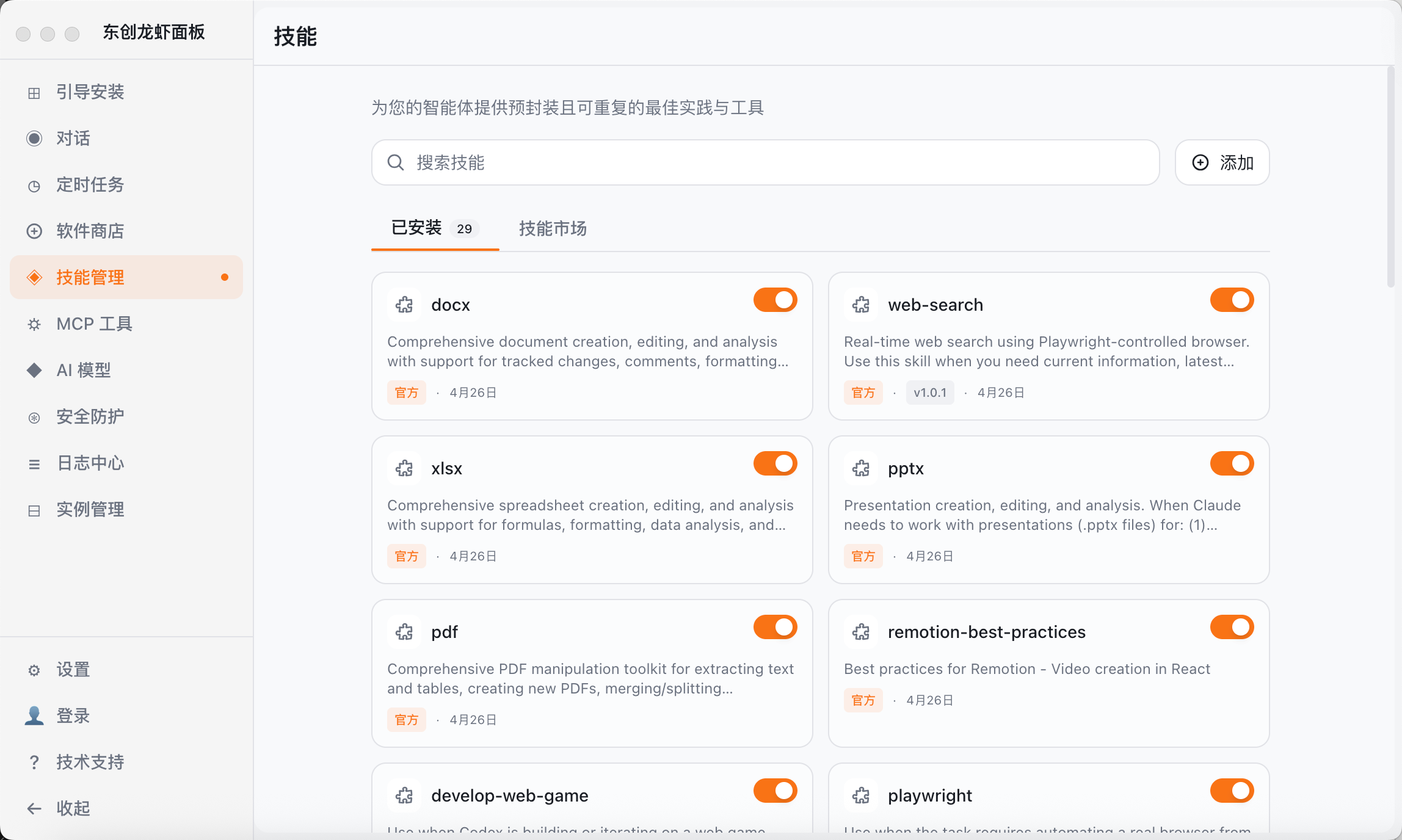Click the develop-web-game puzzle icon

coord(404,795)
